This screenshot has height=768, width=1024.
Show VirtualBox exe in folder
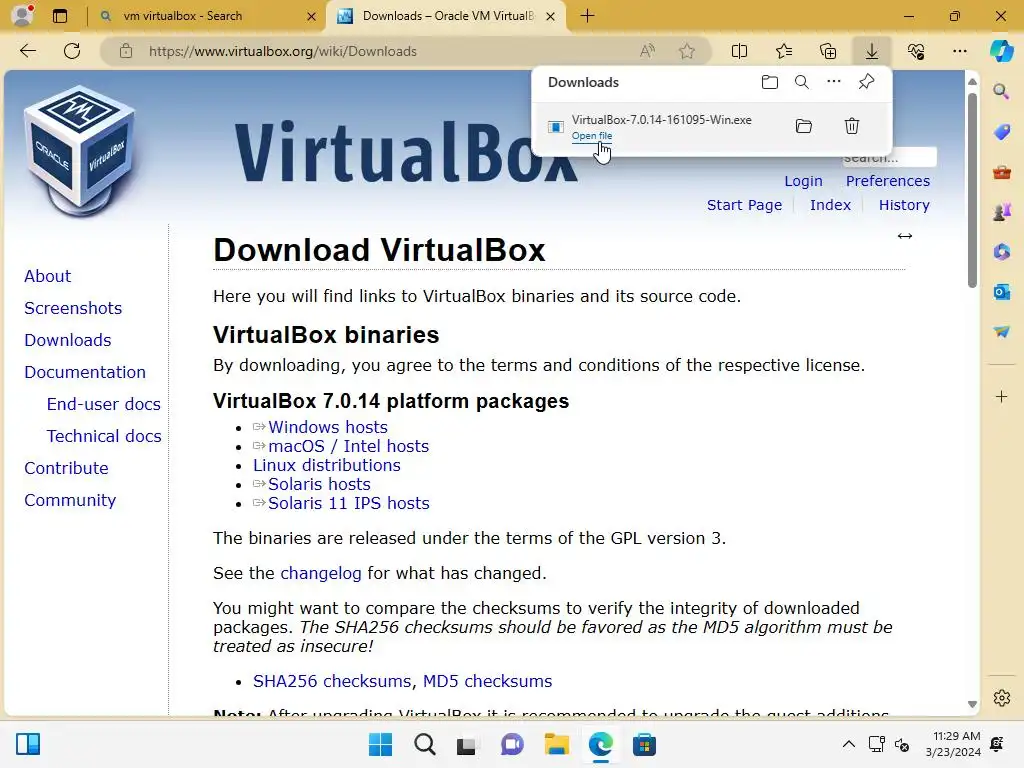tap(804, 126)
